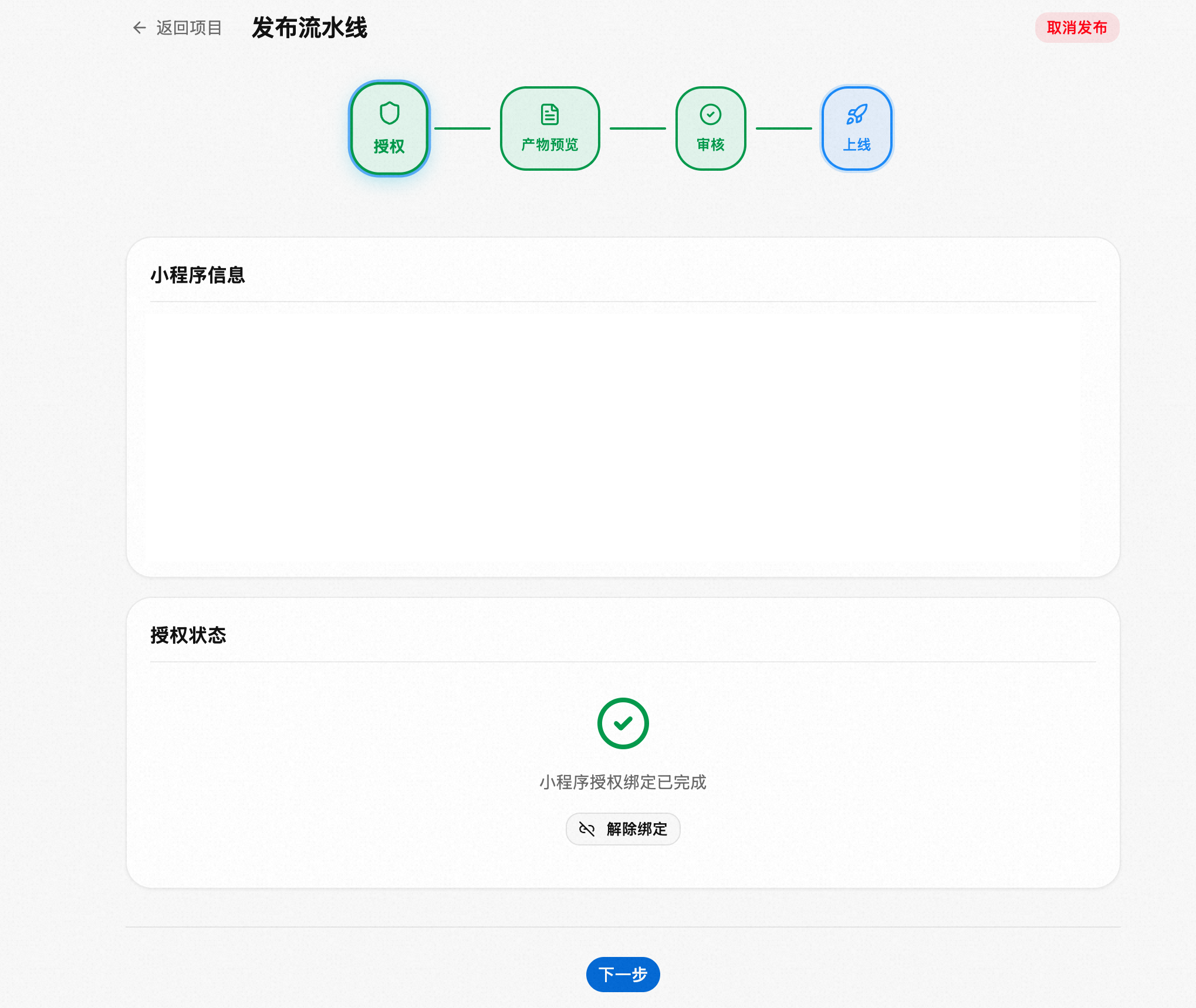The height and width of the screenshot is (1008, 1196).
Task: Jump to the 上线 rocket step
Action: click(x=856, y=128)
